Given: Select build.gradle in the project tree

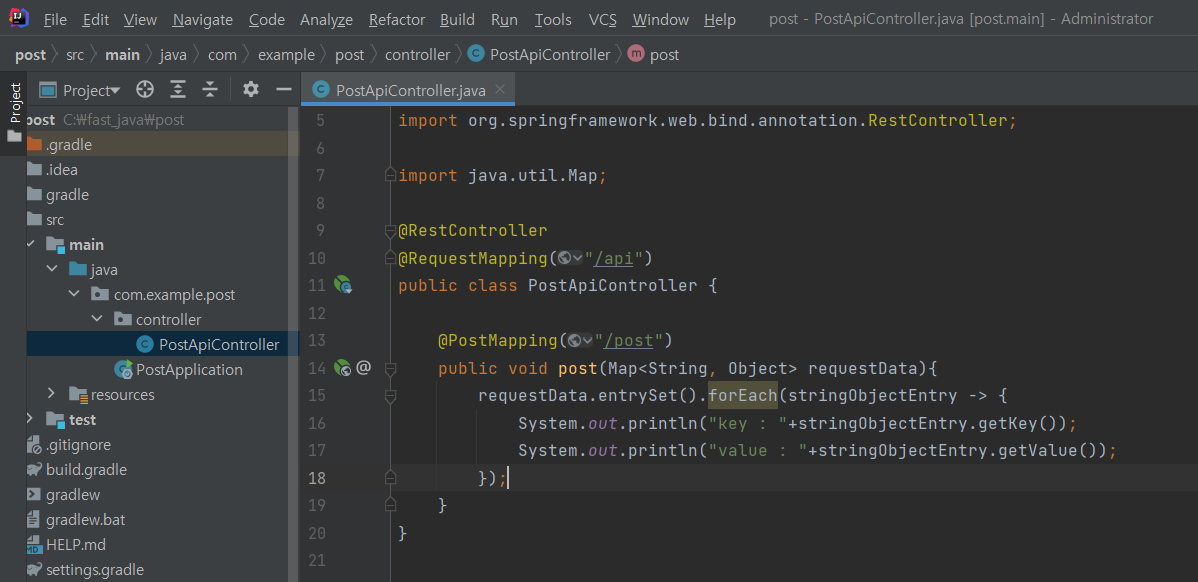Looking at the screenshot, I should pyautogui.click(x=83, y=469).
